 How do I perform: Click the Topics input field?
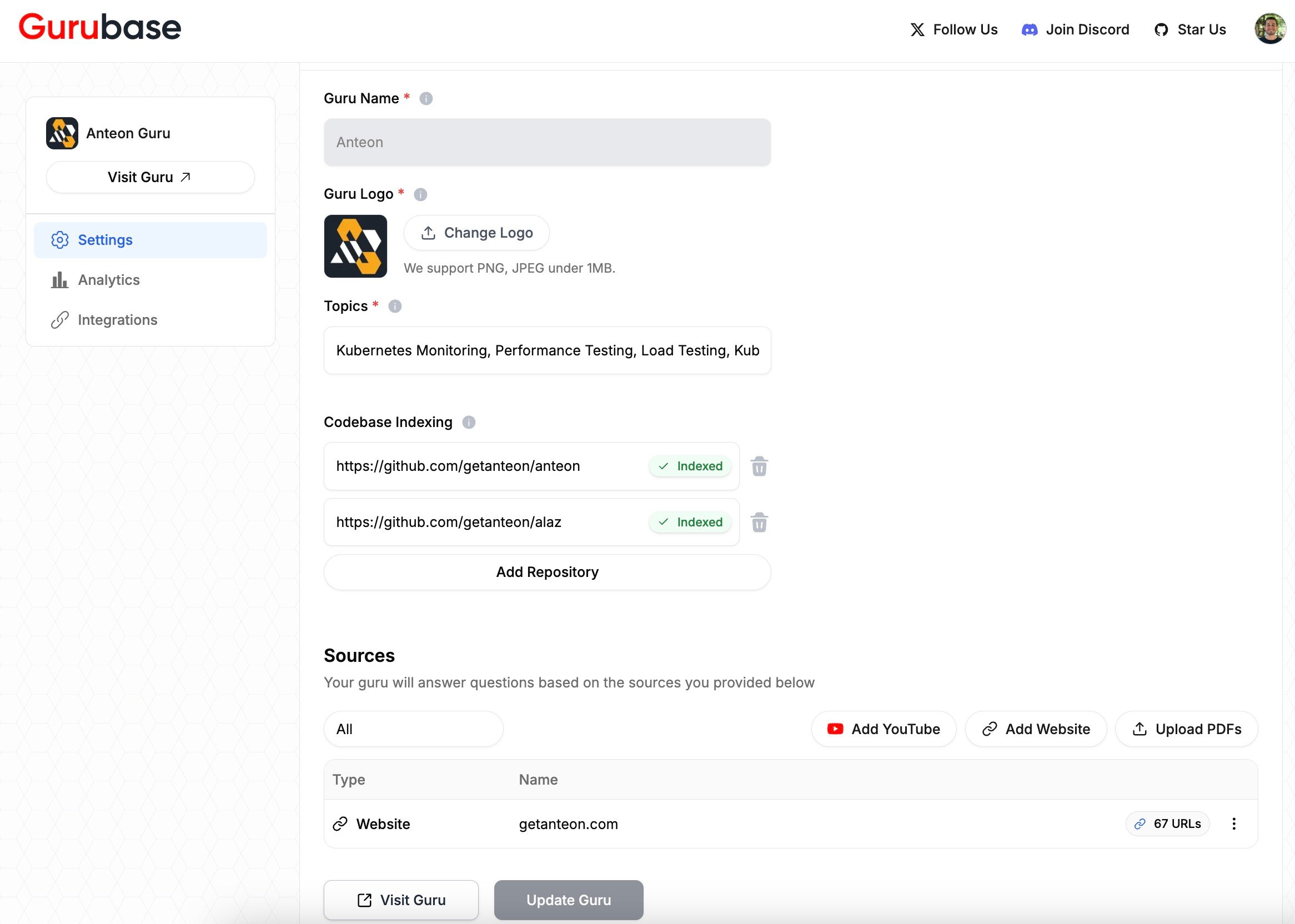[547, 350]
